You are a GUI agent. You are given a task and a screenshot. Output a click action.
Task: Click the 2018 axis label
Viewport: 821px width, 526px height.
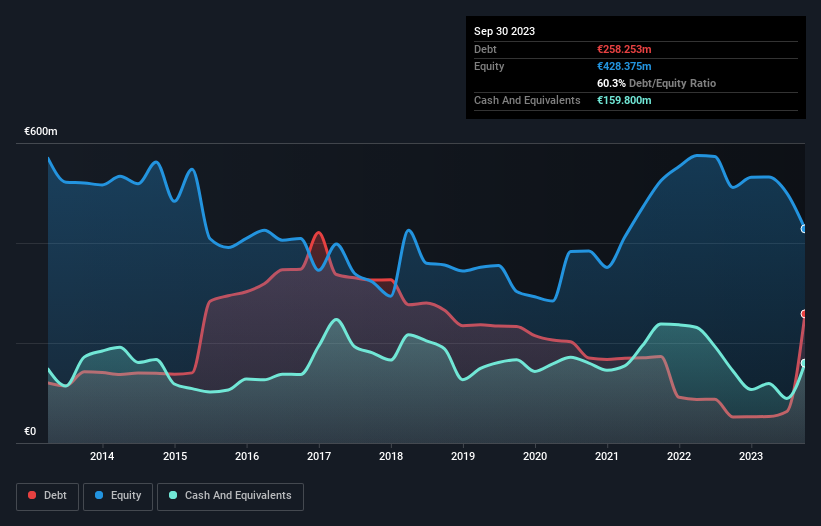coord(391,456)
